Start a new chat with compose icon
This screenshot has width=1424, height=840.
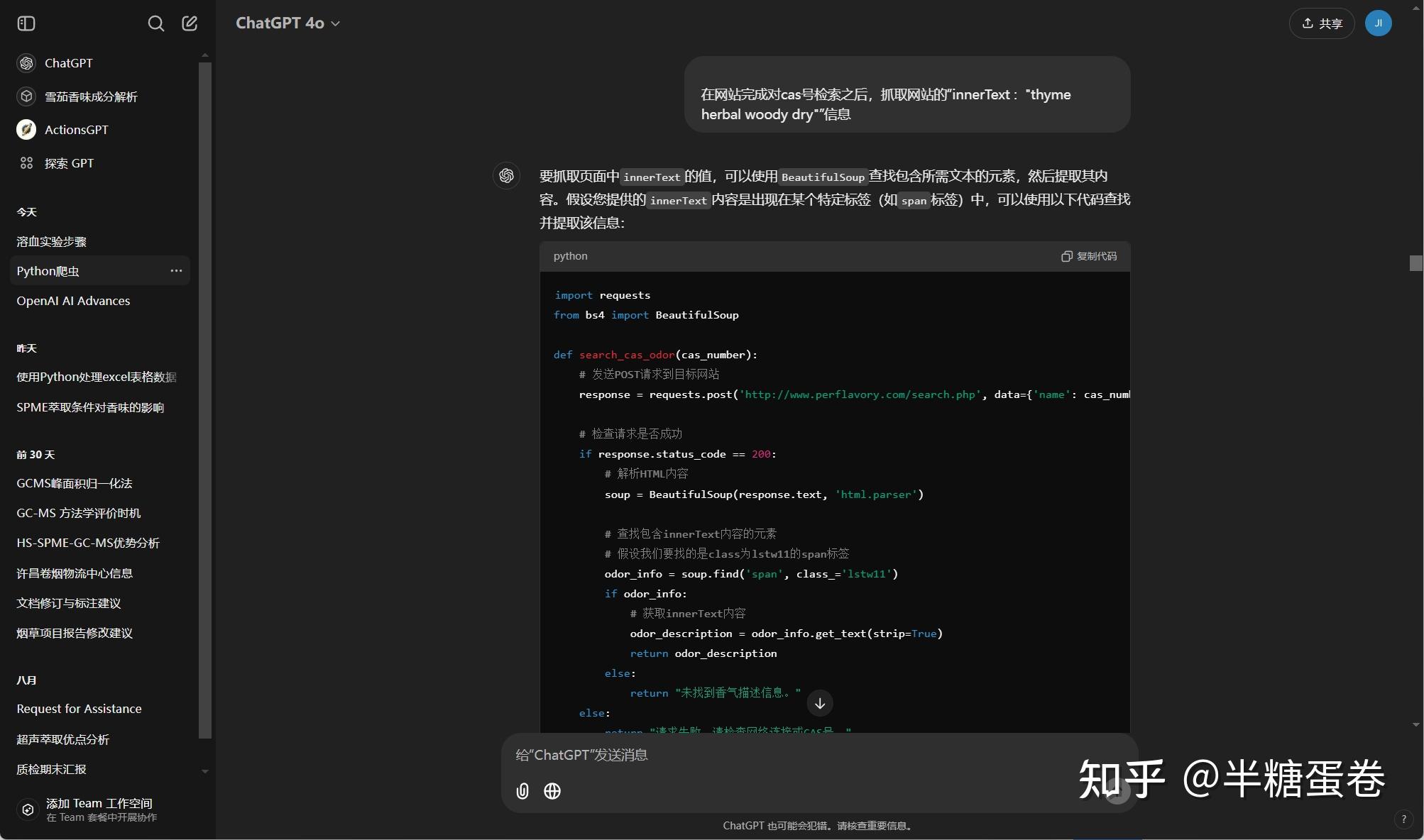click(x=189, y=23)
